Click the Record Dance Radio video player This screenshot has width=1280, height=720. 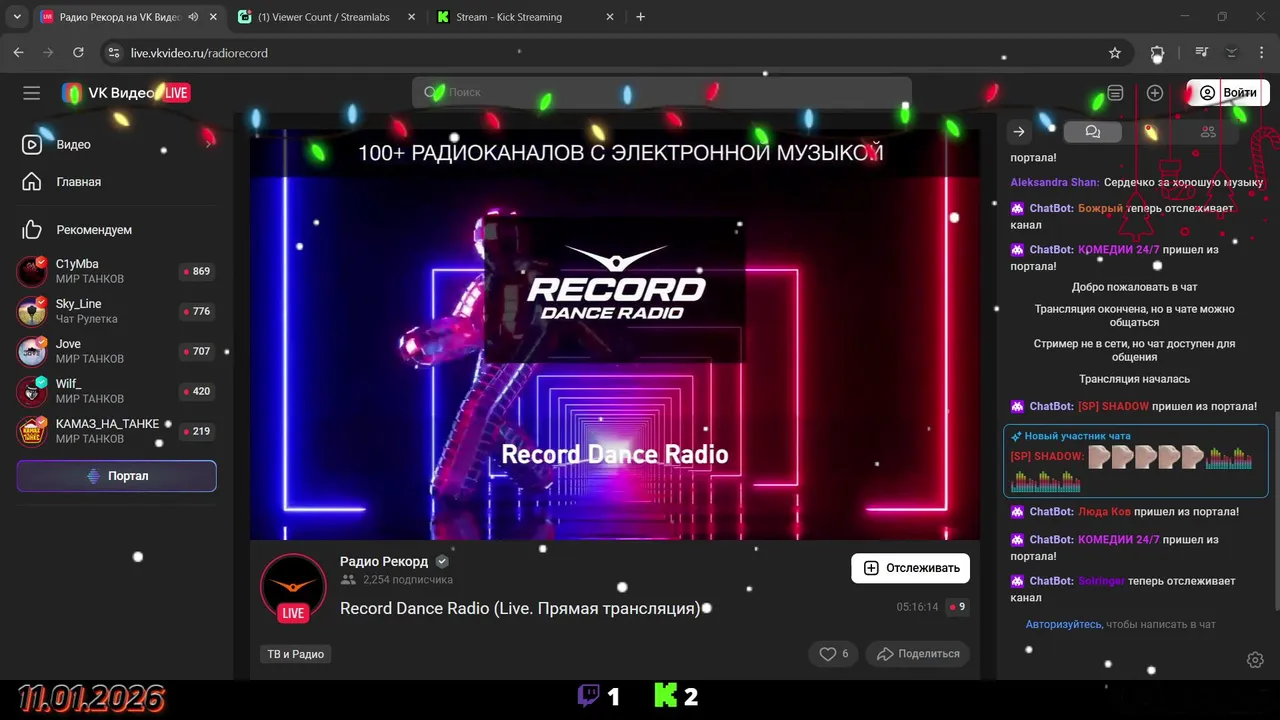615,334
